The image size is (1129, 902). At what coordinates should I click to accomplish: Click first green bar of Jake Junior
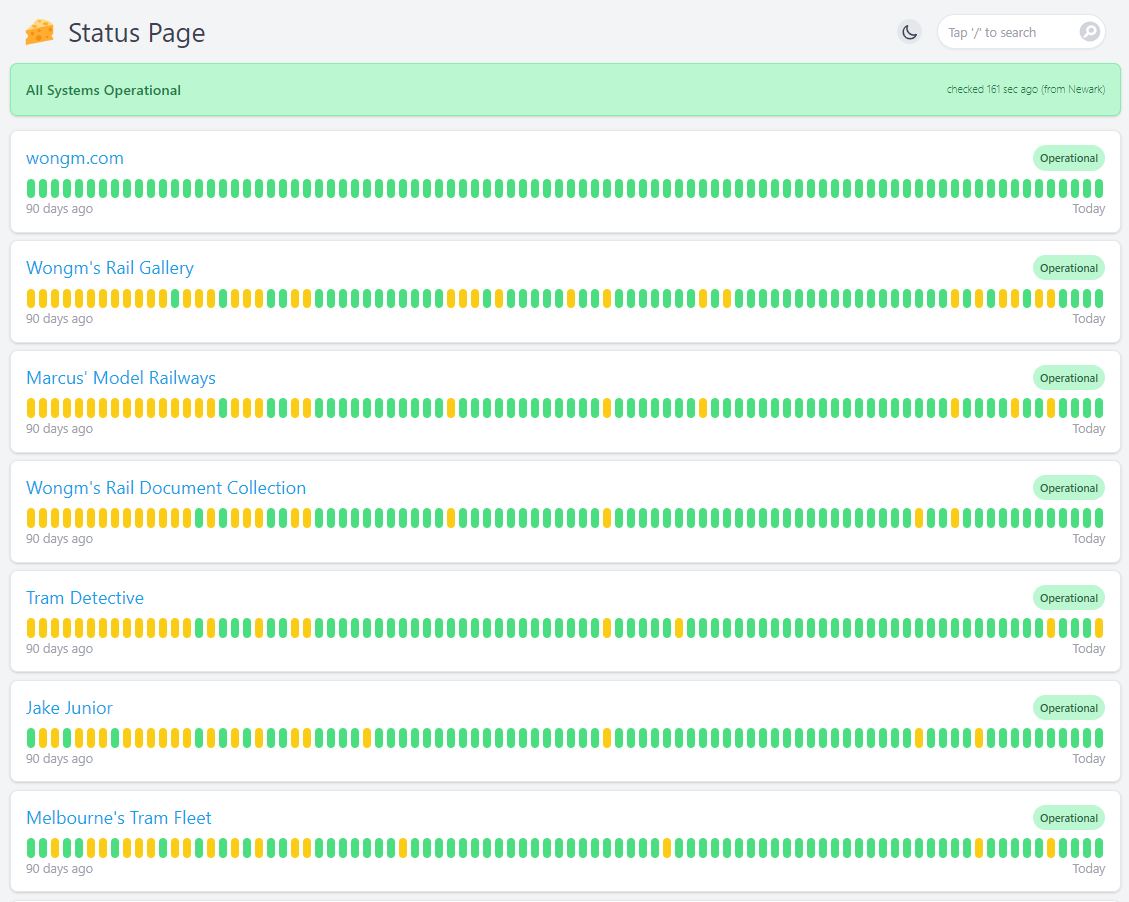point(31,738)
